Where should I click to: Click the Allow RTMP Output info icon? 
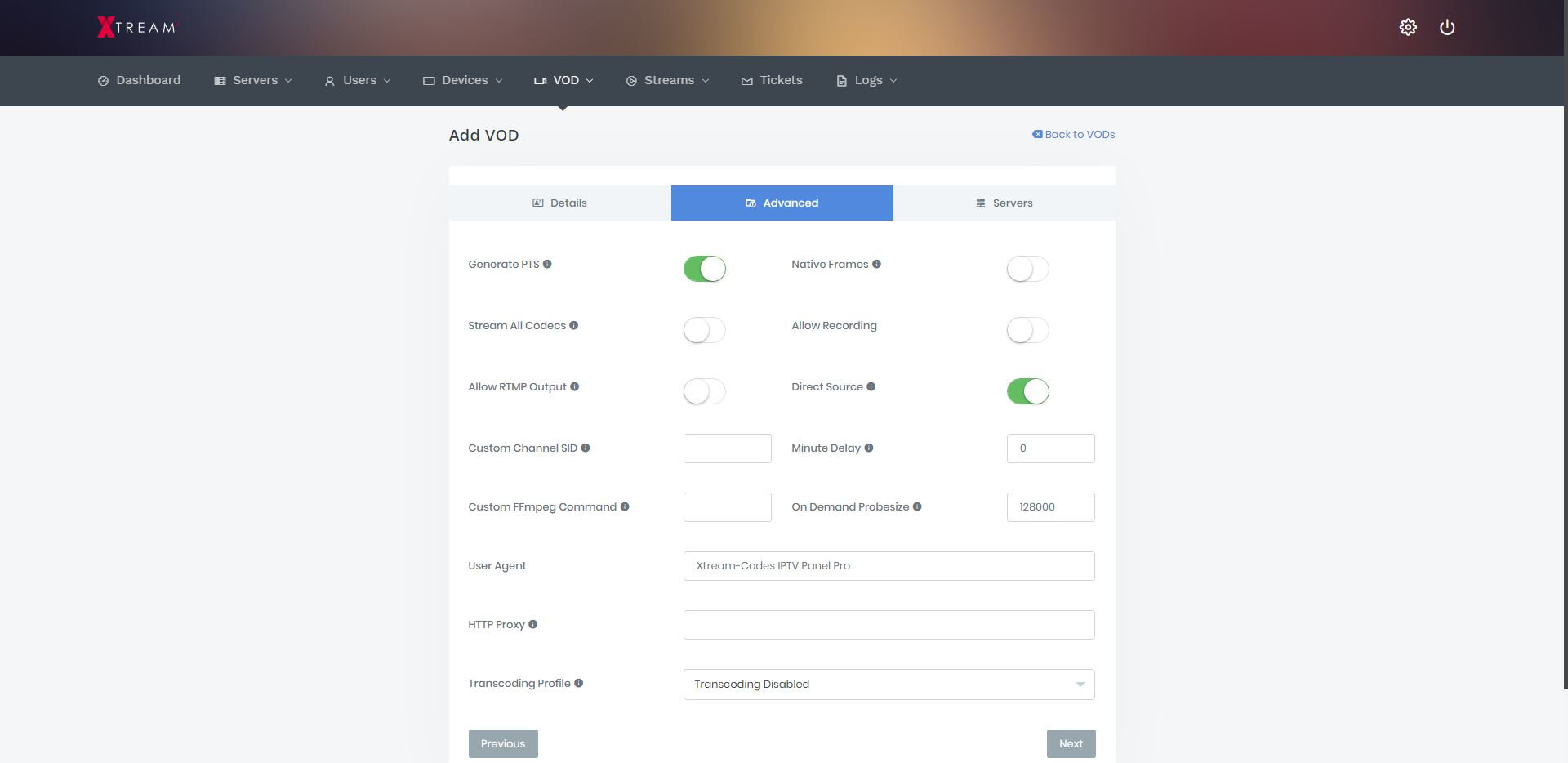pyautogui.click(x=574, y=386)
